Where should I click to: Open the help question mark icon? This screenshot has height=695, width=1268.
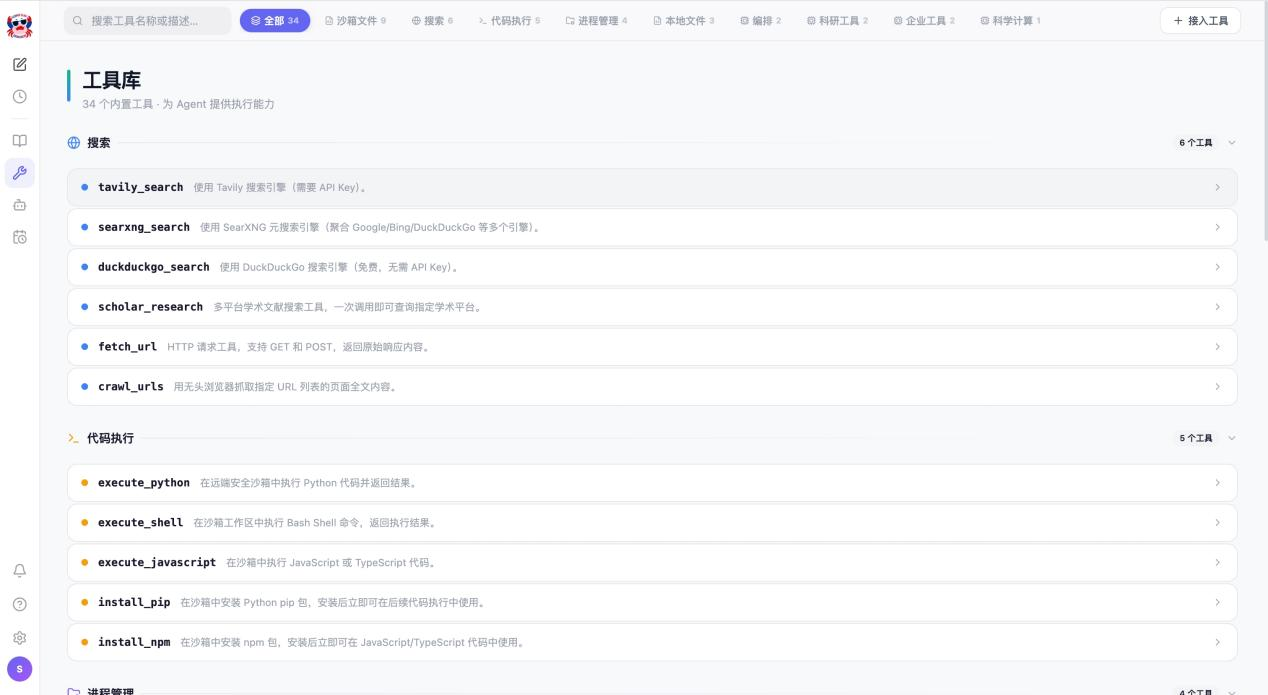19,604
